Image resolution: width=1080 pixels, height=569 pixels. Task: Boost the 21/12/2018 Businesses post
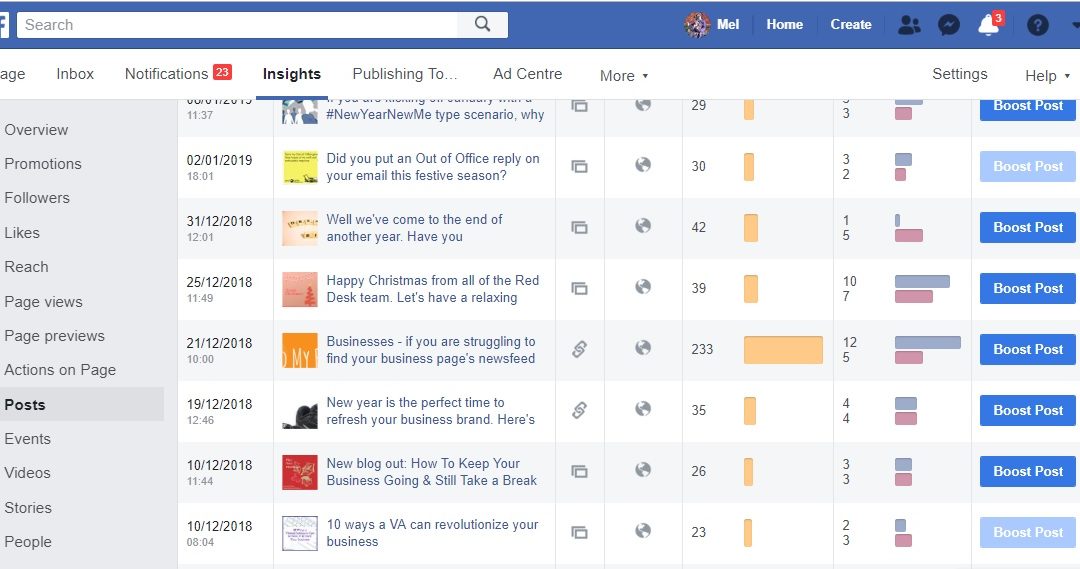coord(1027,349)
